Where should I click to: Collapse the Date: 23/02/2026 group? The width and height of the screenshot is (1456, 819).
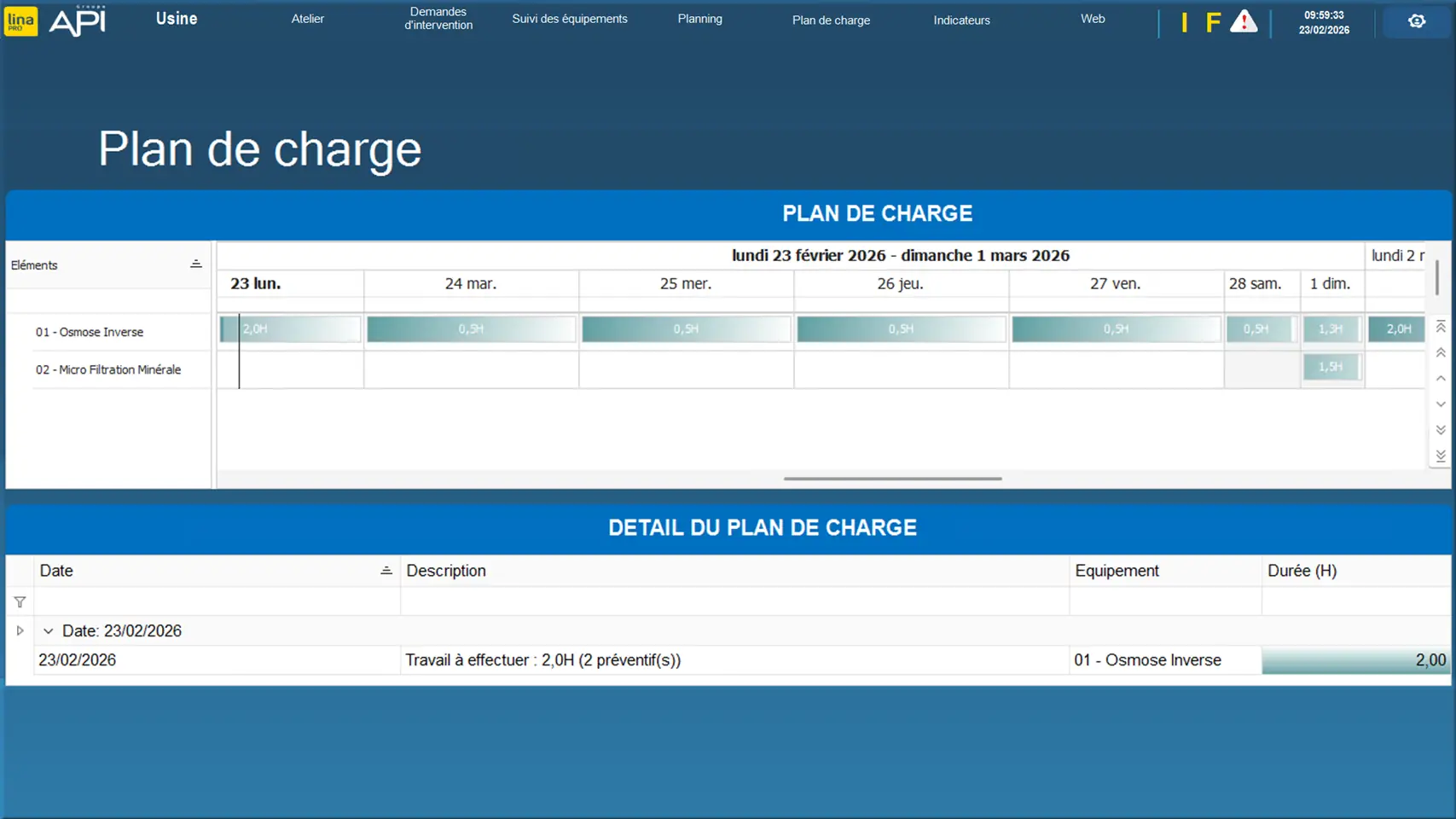(x=49, y=631)
